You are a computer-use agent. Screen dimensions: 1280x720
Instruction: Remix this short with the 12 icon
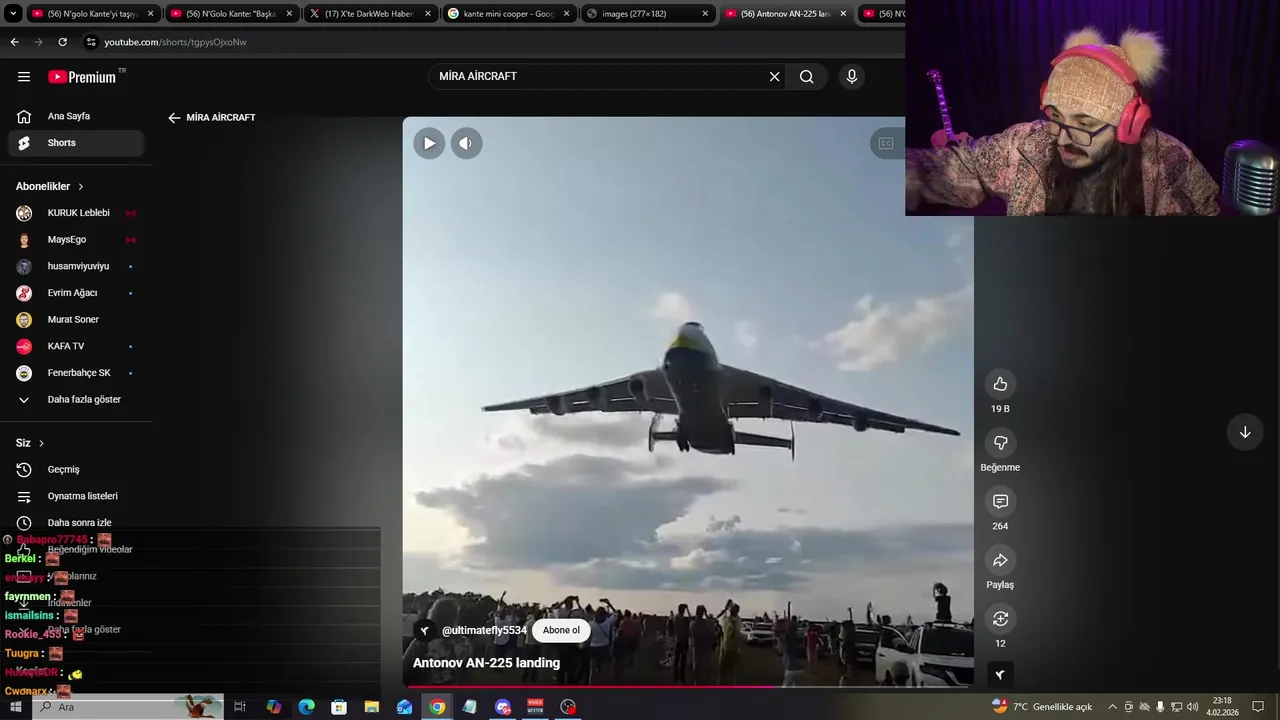point(1000,618)
